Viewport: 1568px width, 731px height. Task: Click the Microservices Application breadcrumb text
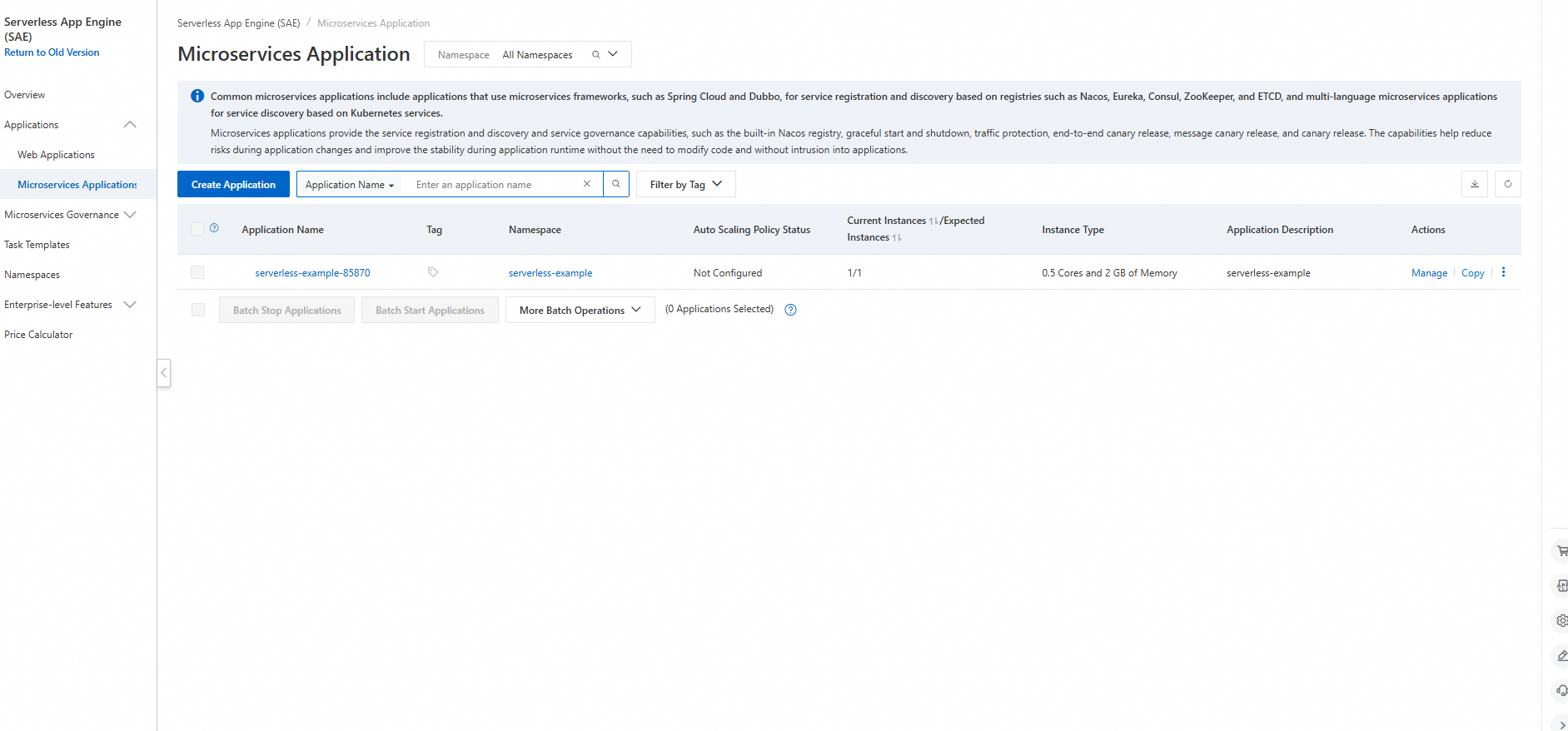(373, 23)
